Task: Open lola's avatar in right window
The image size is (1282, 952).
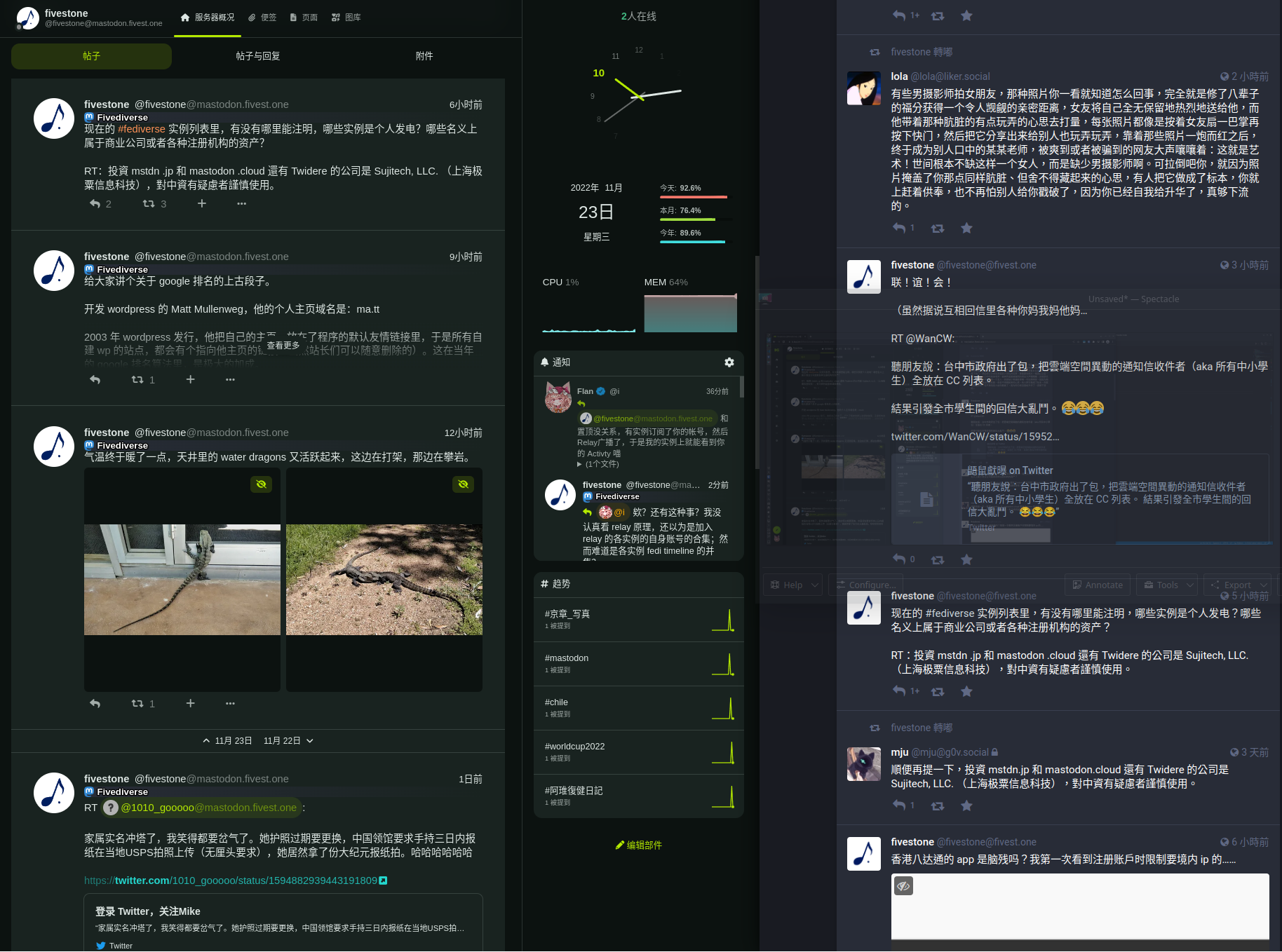Action: (x=864, y=88)
